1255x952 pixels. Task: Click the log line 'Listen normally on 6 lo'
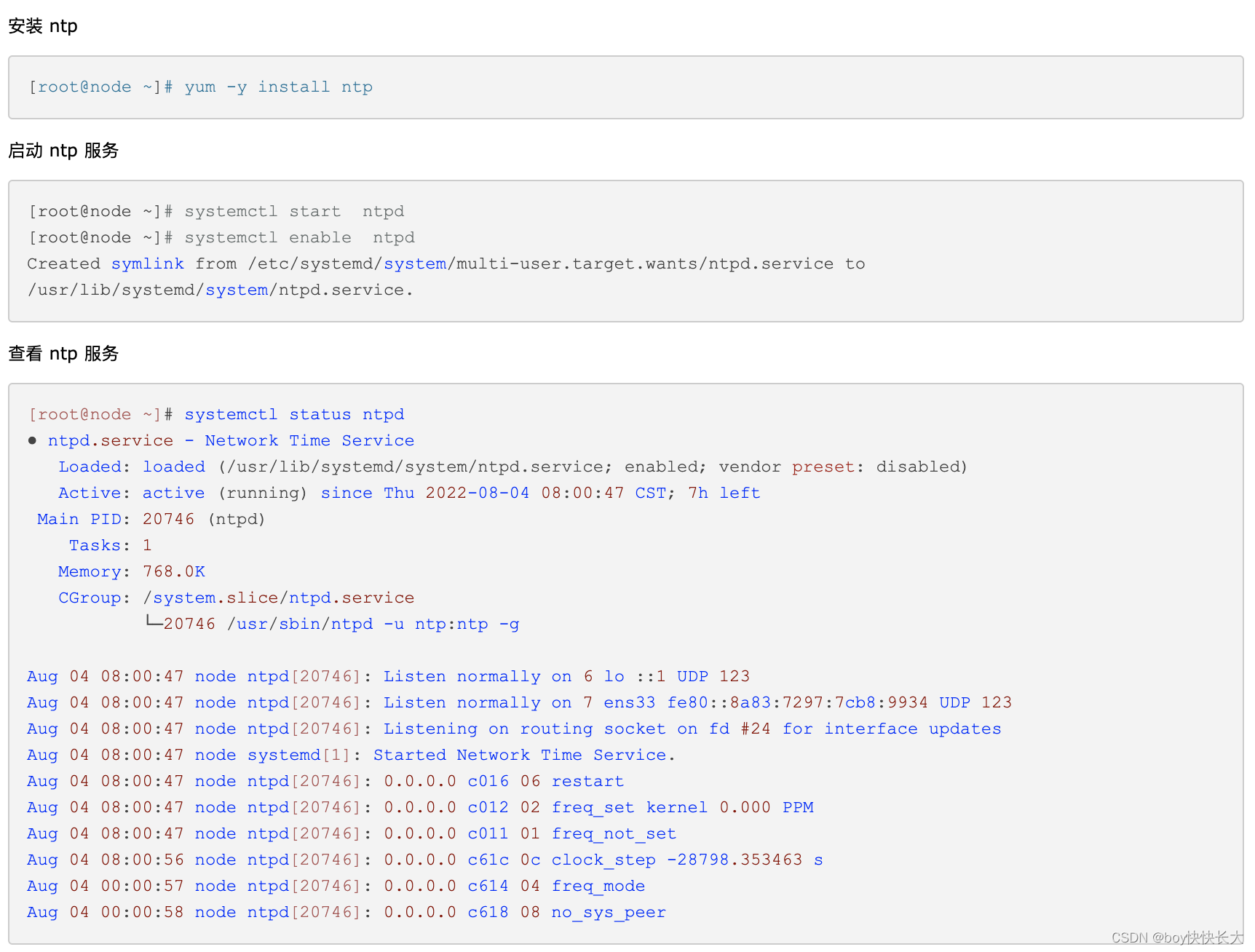coord(389,677)
